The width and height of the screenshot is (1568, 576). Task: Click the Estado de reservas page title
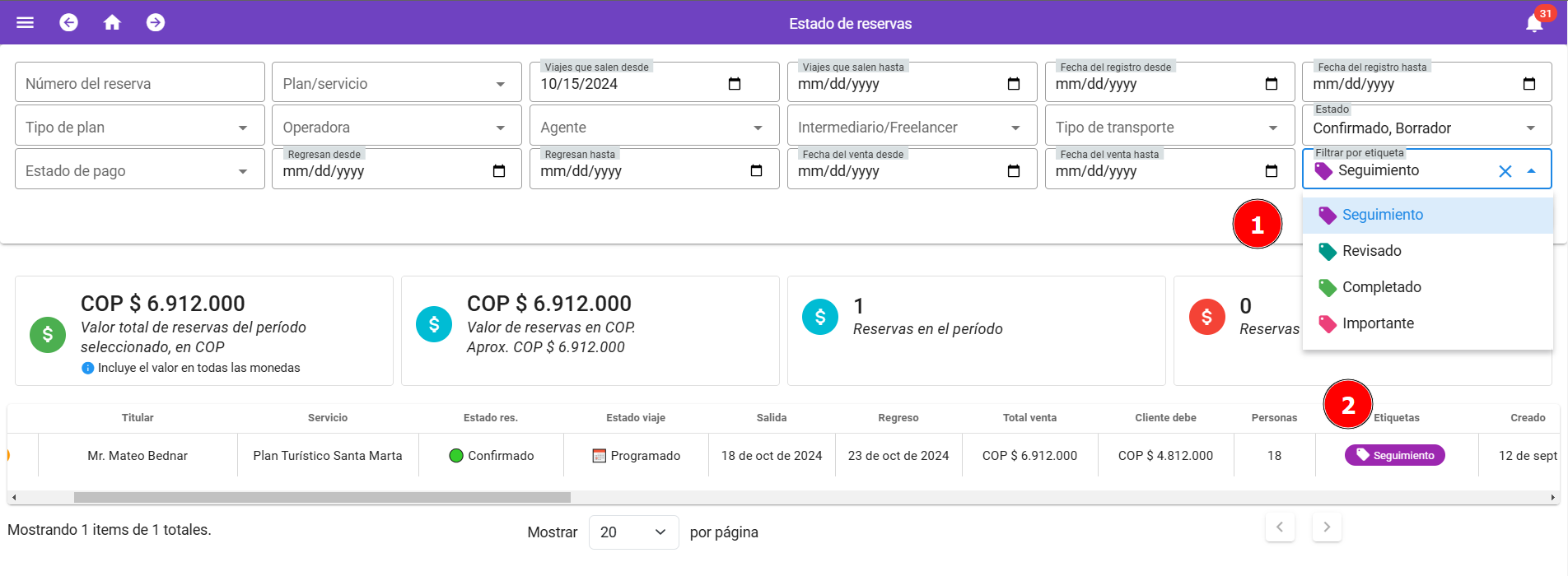pyautogui.click(x=850, y=24)
